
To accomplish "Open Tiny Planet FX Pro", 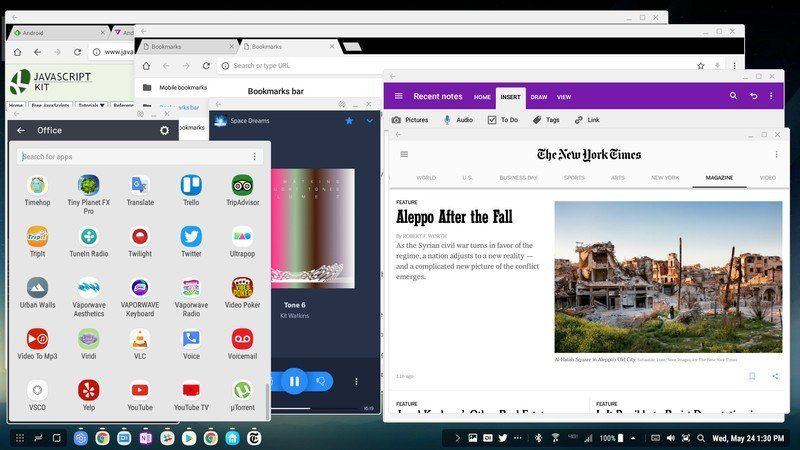I will coord(89,186).
